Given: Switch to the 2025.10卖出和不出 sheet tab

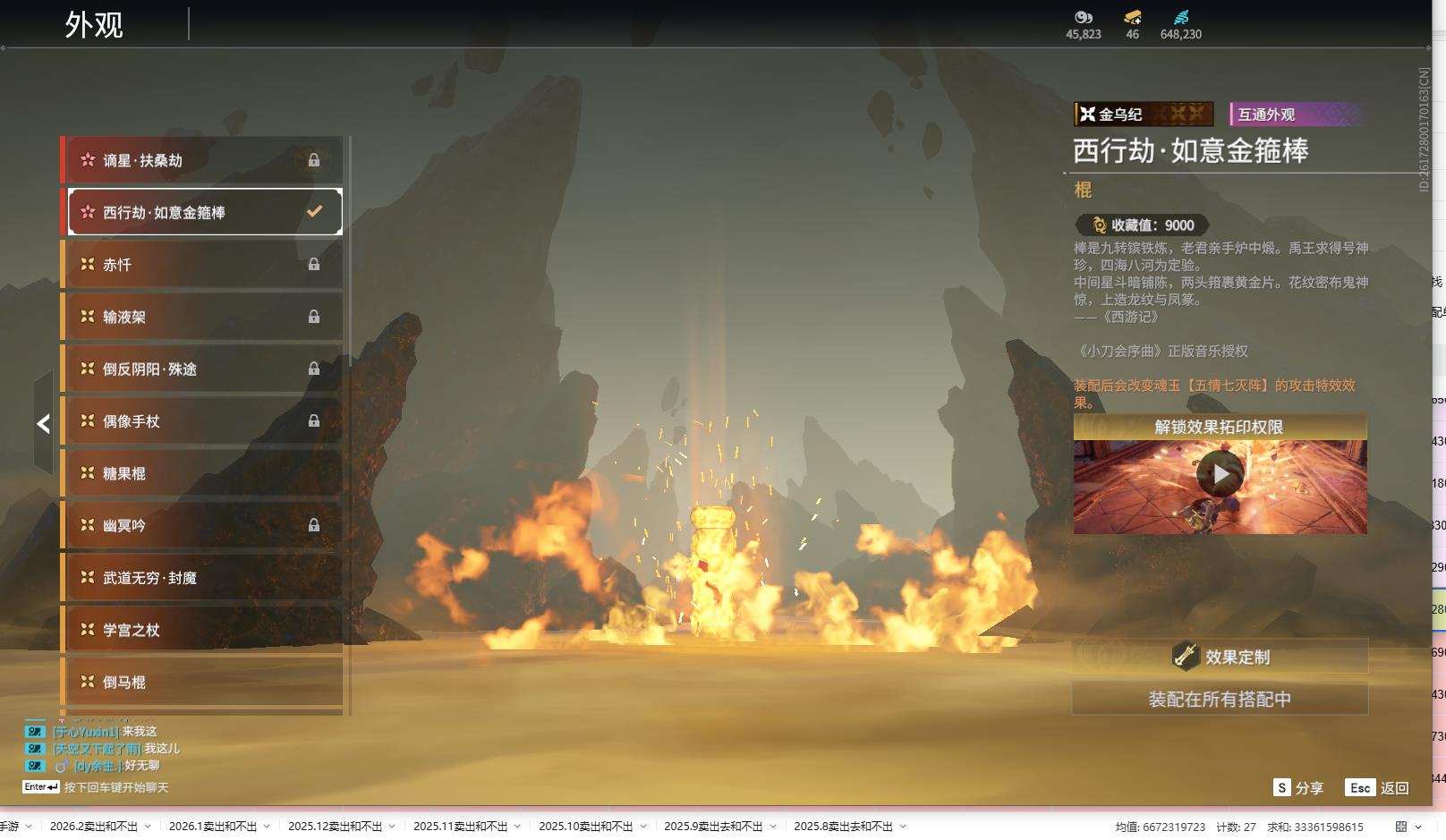Looking at the screenshot, I should (x=585, y=827).
